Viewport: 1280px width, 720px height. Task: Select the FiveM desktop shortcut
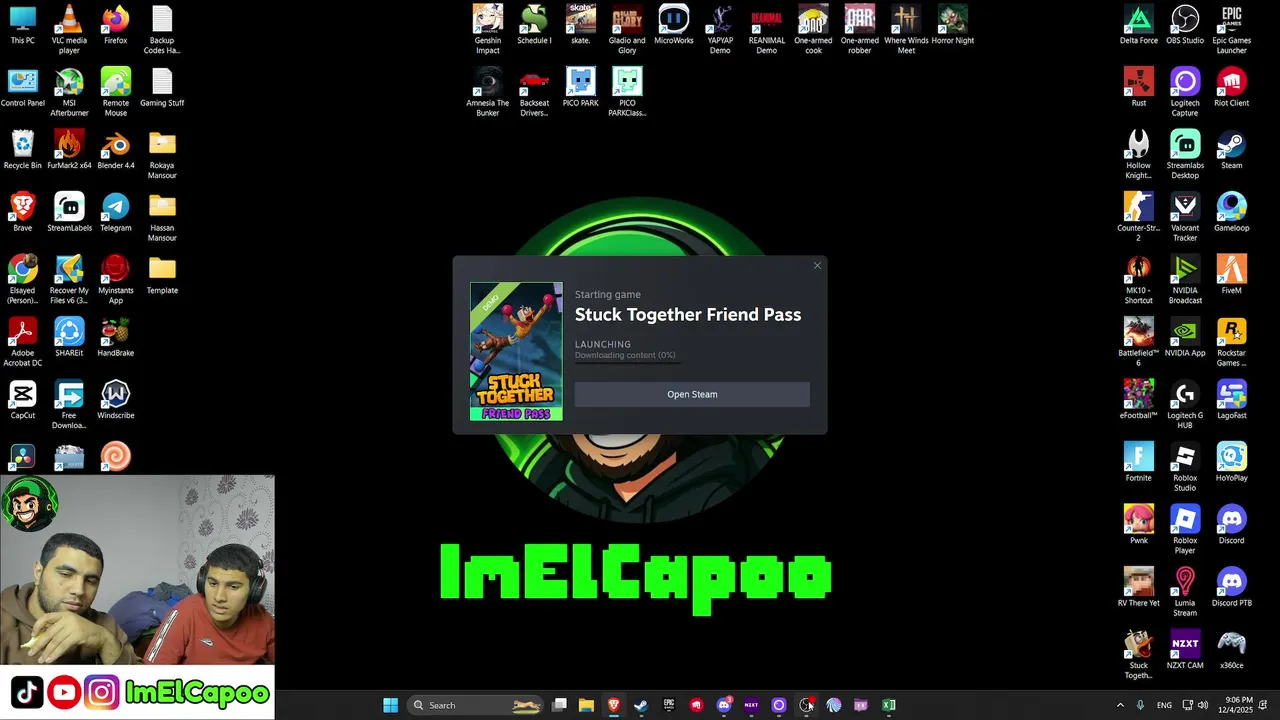[x=1232, y=275]
